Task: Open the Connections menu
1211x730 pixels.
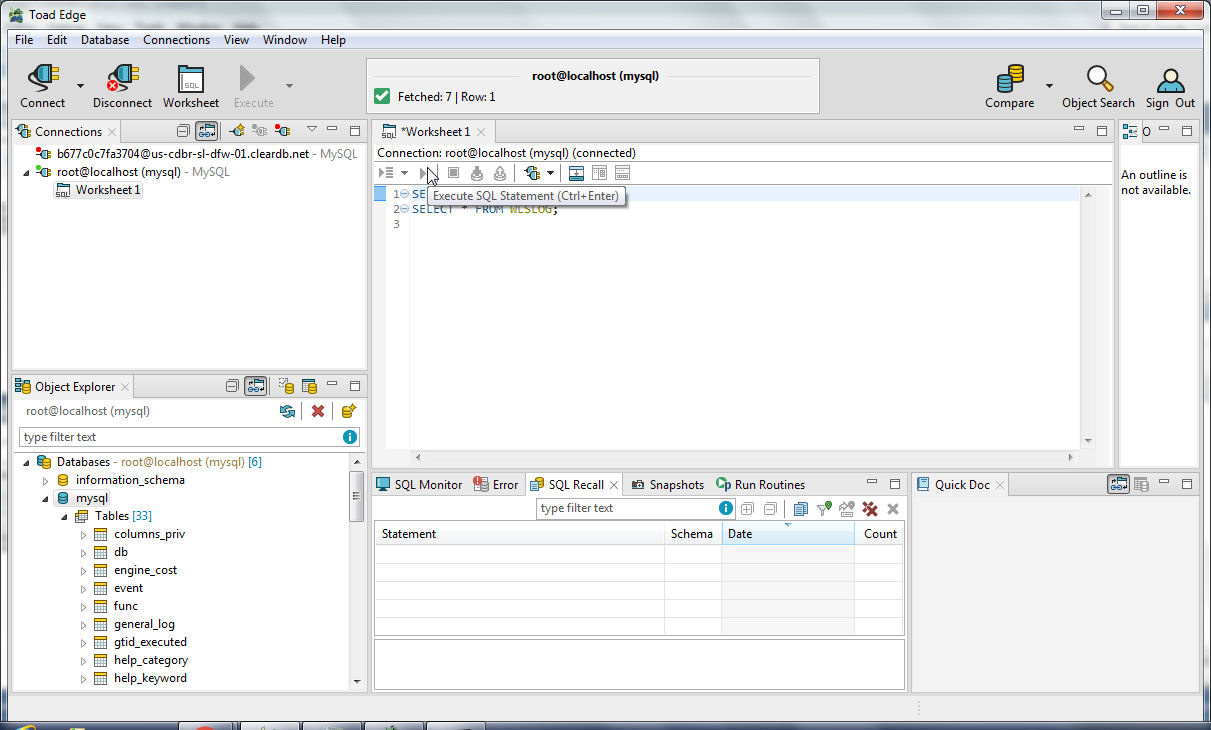Action: [176, 40]
